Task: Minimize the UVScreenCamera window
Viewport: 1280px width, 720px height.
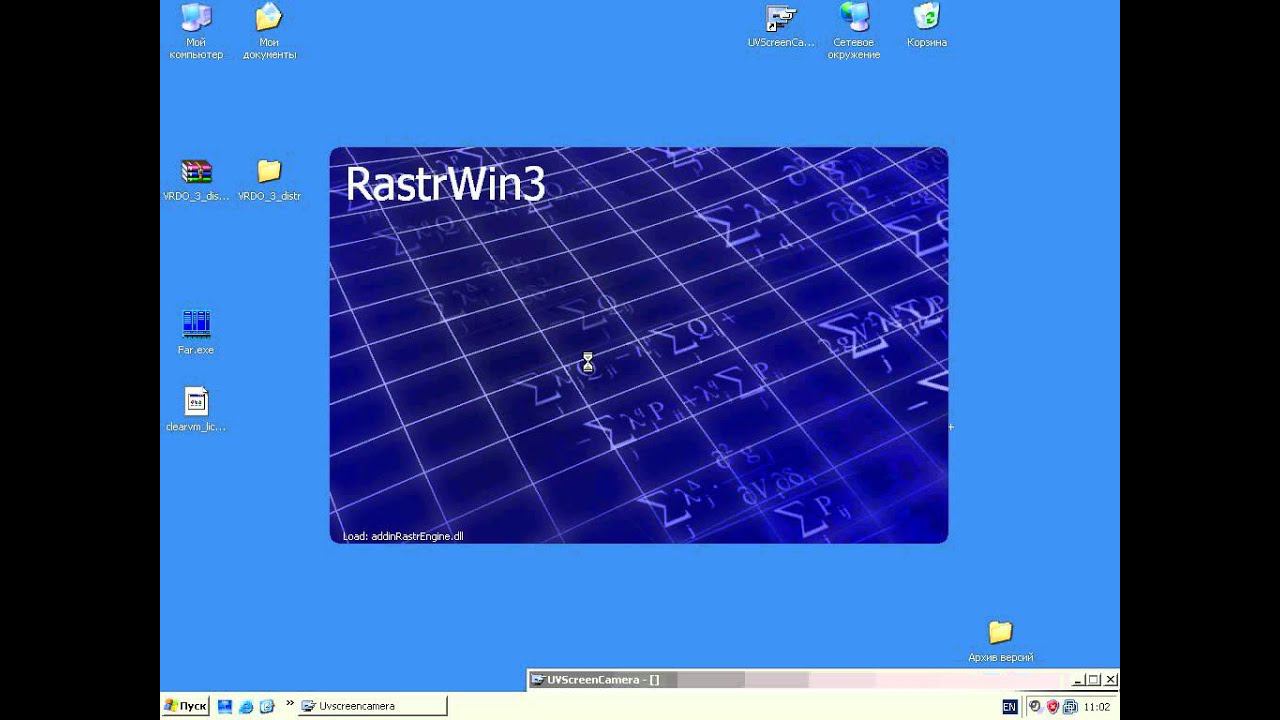Action: 1078,680
